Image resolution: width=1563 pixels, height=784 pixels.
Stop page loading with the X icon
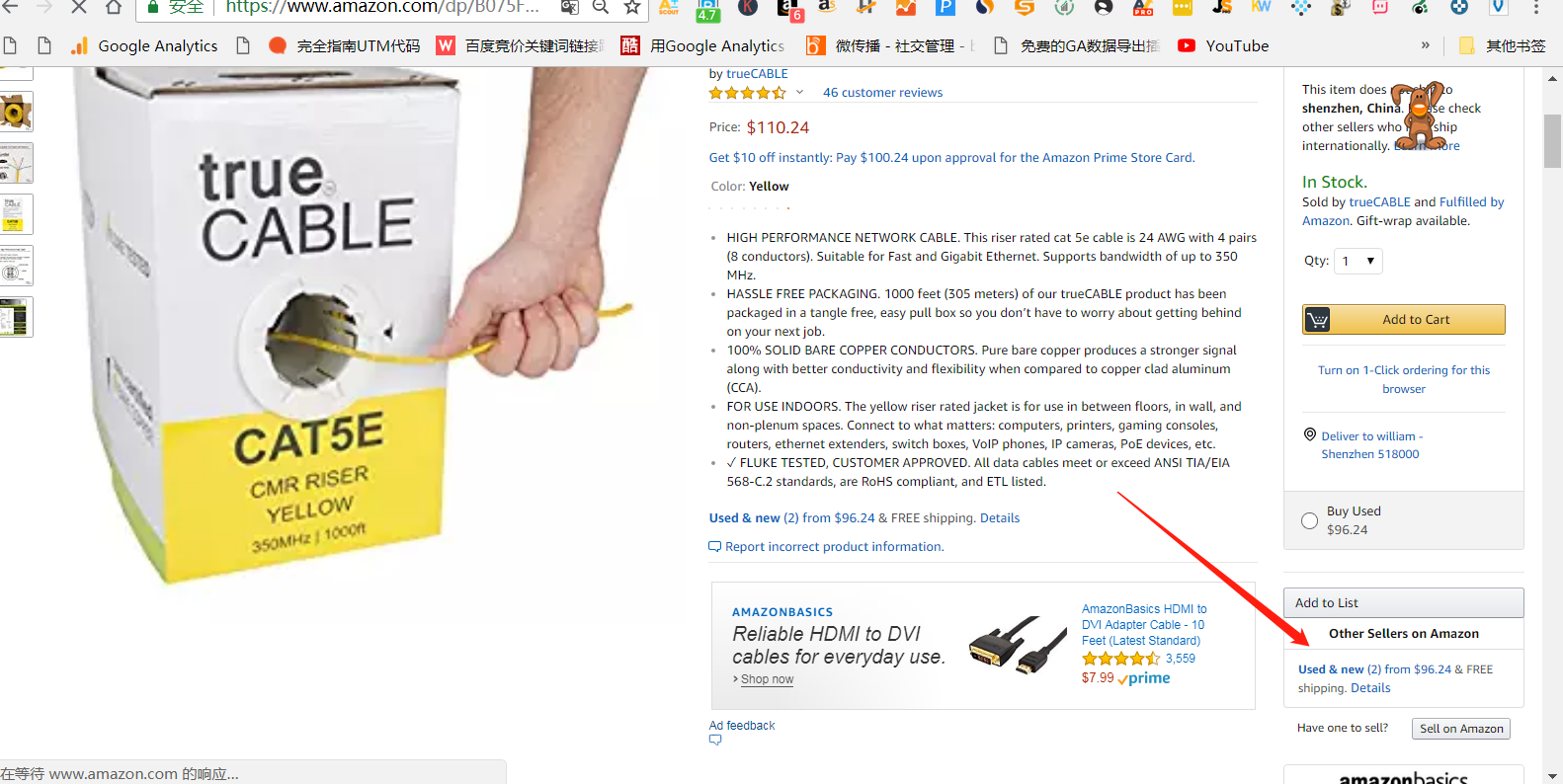click(x=79, y=8)
